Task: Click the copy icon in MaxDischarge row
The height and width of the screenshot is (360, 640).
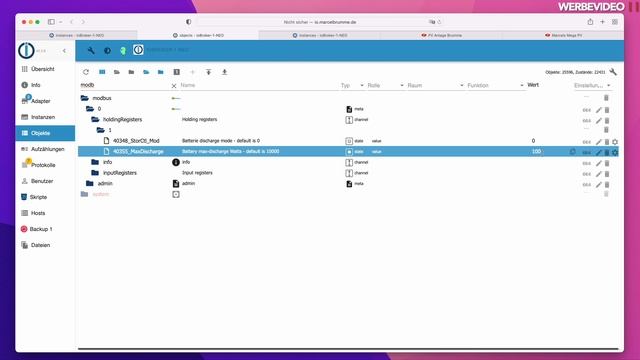Action: pyautogui.click(x=573, y=152)
